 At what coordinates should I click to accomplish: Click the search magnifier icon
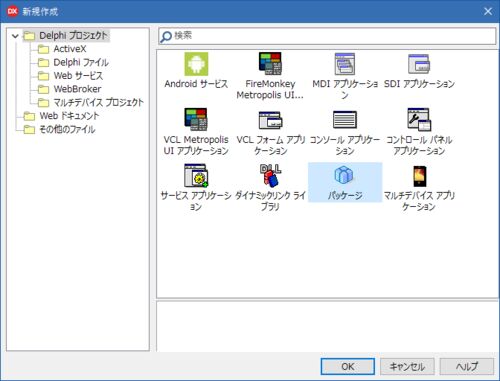pos(166,36)
